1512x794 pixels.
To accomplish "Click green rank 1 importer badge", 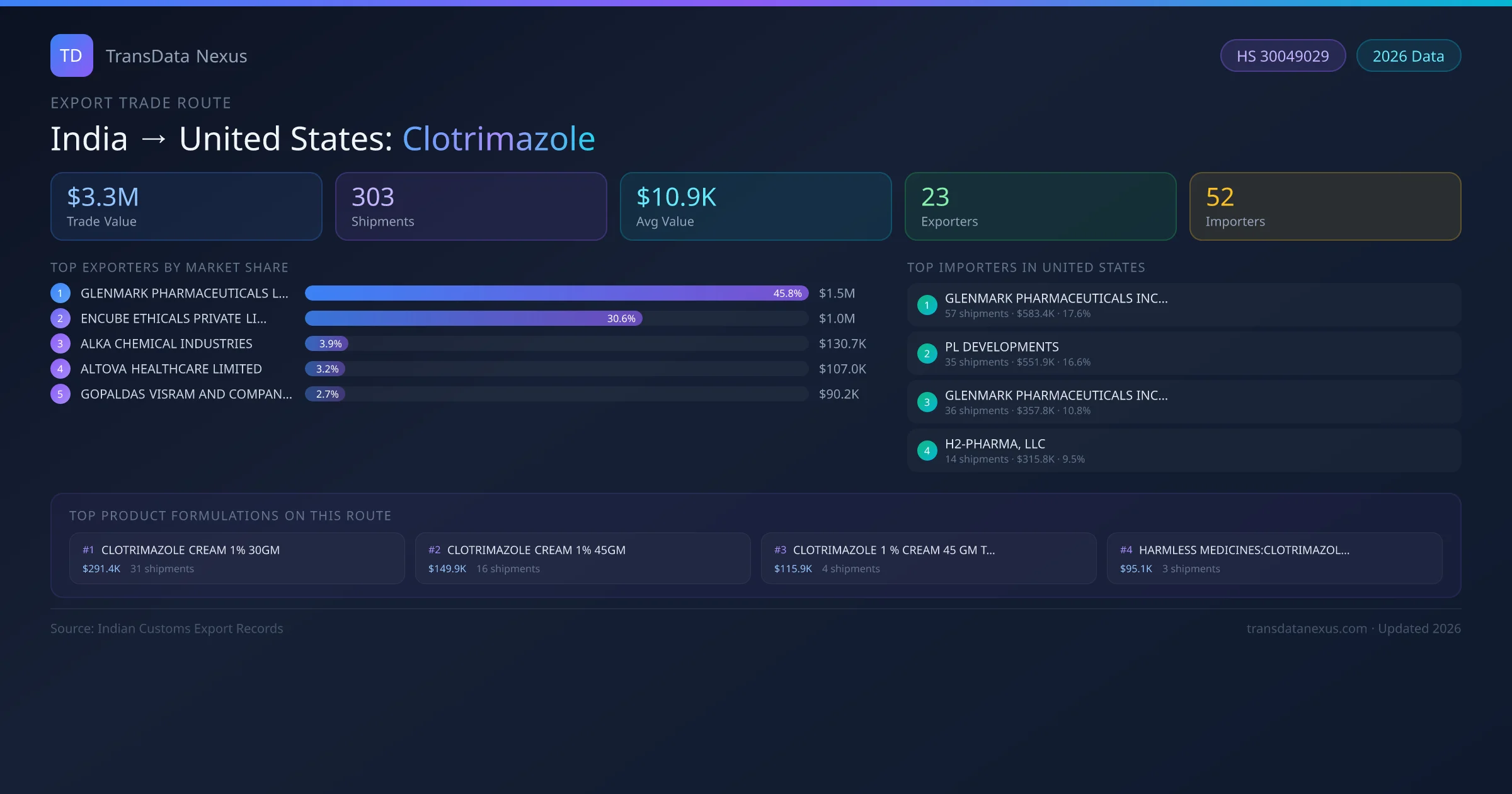I will (927, 305).
